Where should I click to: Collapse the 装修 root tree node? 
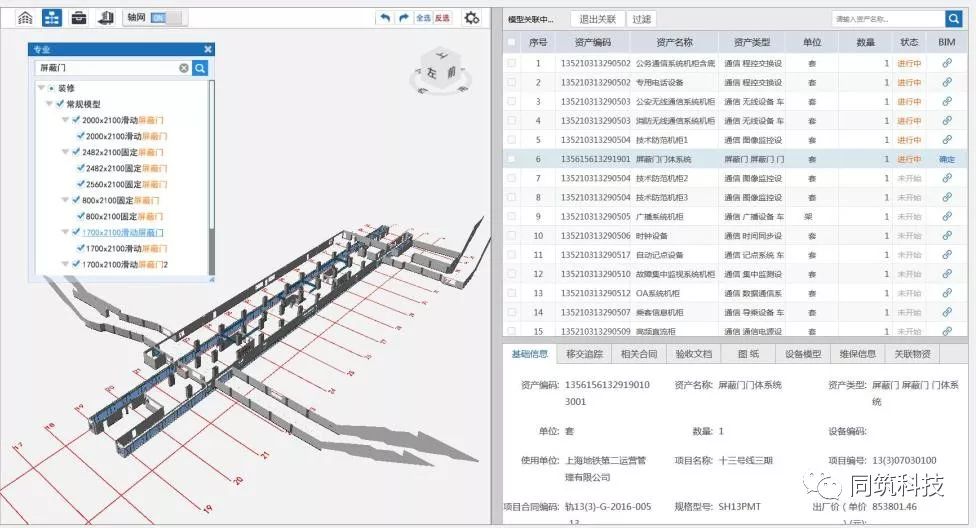41,88
